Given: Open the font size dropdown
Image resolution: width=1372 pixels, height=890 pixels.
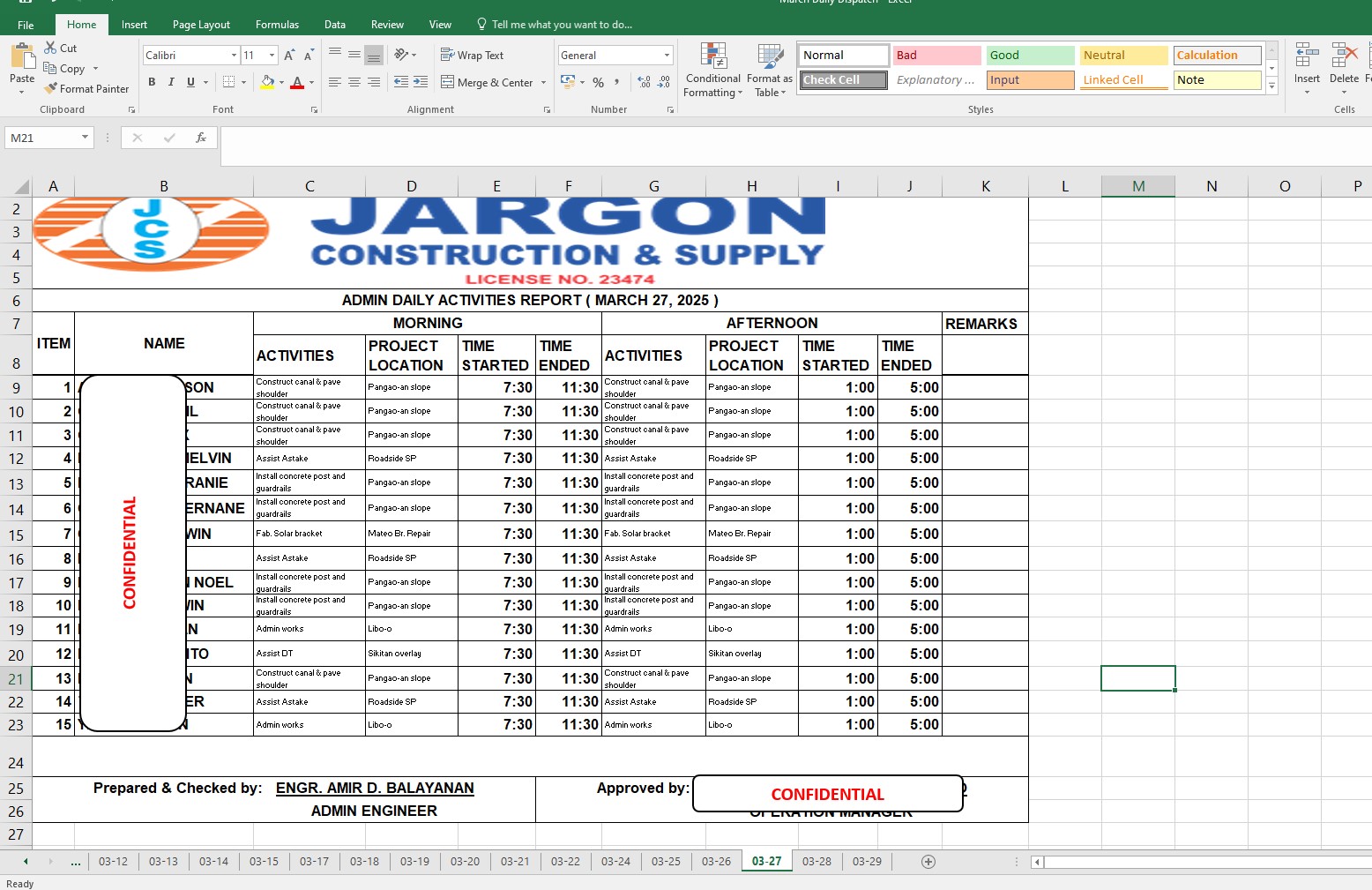Looking at the screenshot, I should pos(272,55).
